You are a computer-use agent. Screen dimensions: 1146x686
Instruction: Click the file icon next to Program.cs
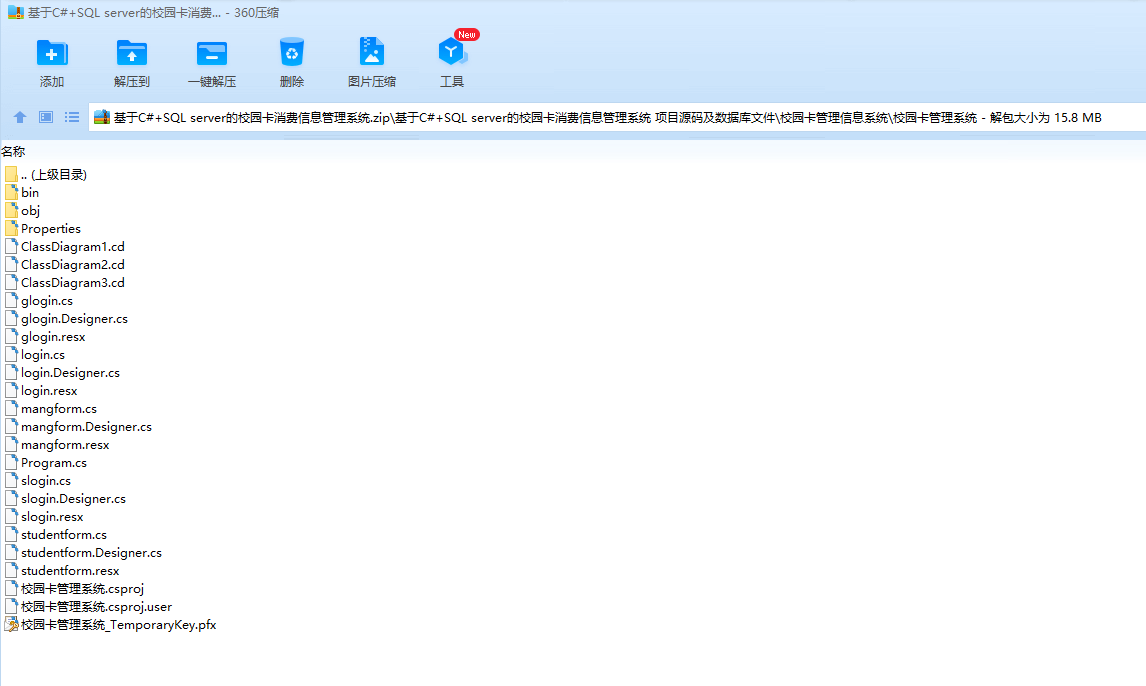click(x=11, y=463)
